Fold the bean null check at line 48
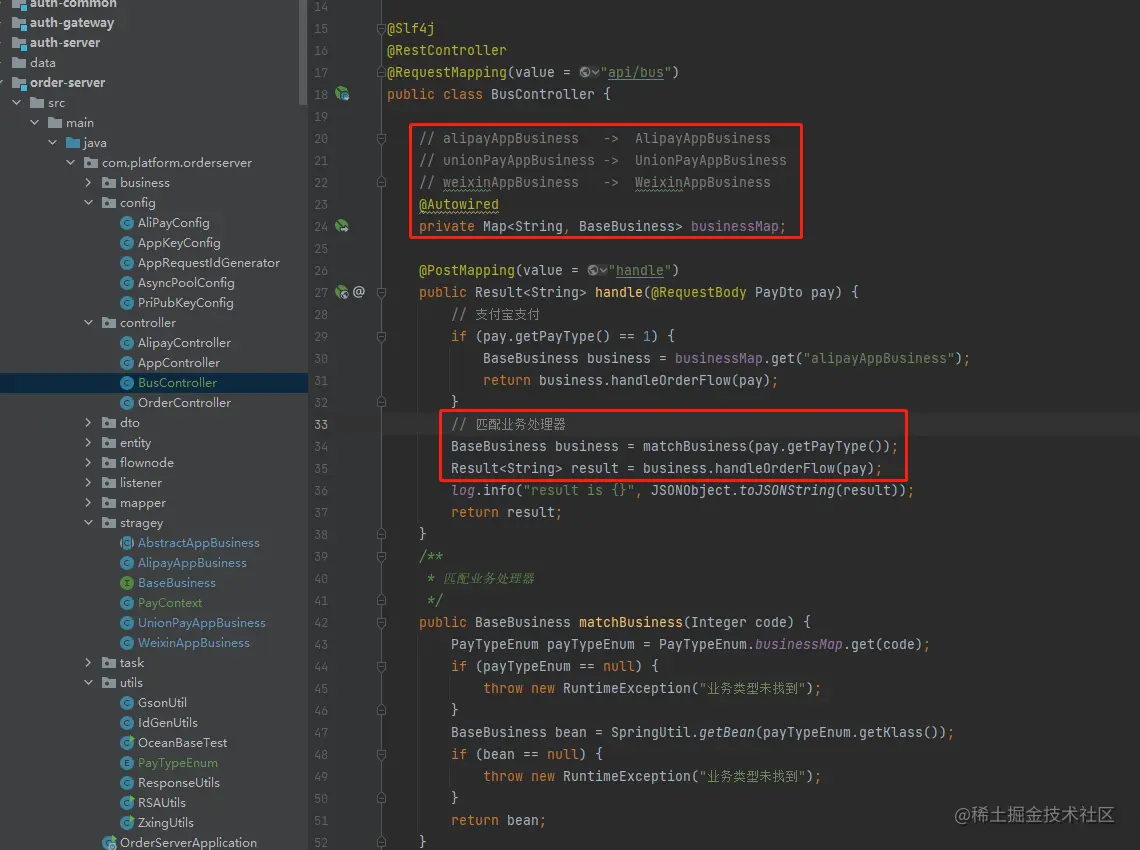 381,754
